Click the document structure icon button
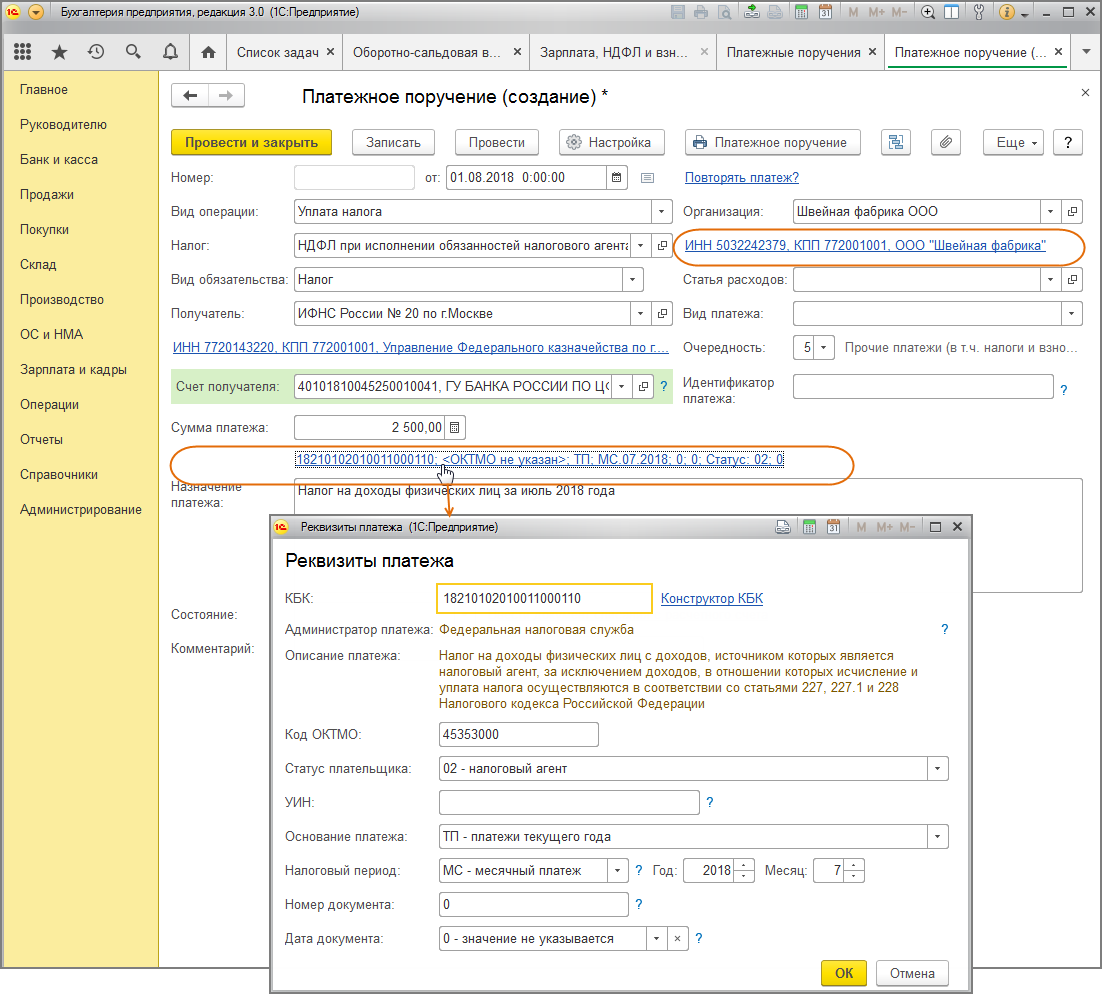The image size is (1102, 995). tap(895, 142)
